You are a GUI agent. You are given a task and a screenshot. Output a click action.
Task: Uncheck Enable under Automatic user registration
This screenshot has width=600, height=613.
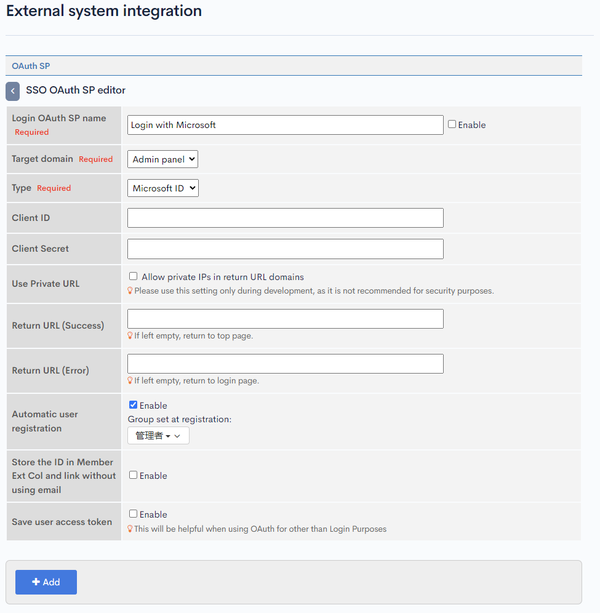133,405
